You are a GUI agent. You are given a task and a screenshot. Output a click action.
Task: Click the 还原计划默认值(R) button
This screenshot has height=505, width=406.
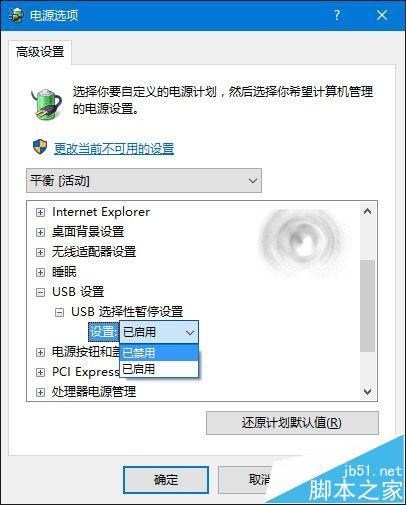(x=292, y=423)
